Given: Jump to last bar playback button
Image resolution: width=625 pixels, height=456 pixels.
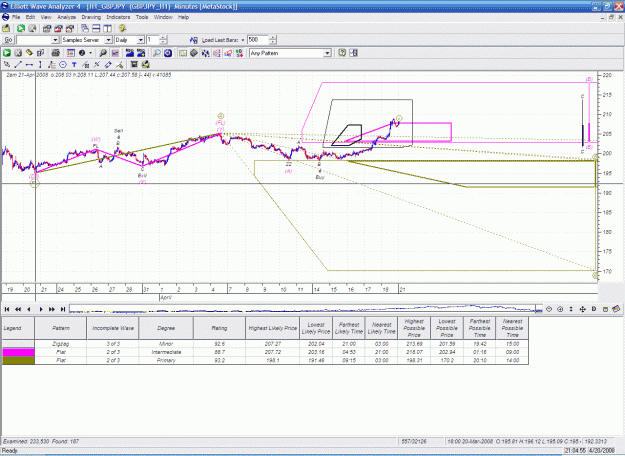Looking at the screenshot, I should [63, 309].
